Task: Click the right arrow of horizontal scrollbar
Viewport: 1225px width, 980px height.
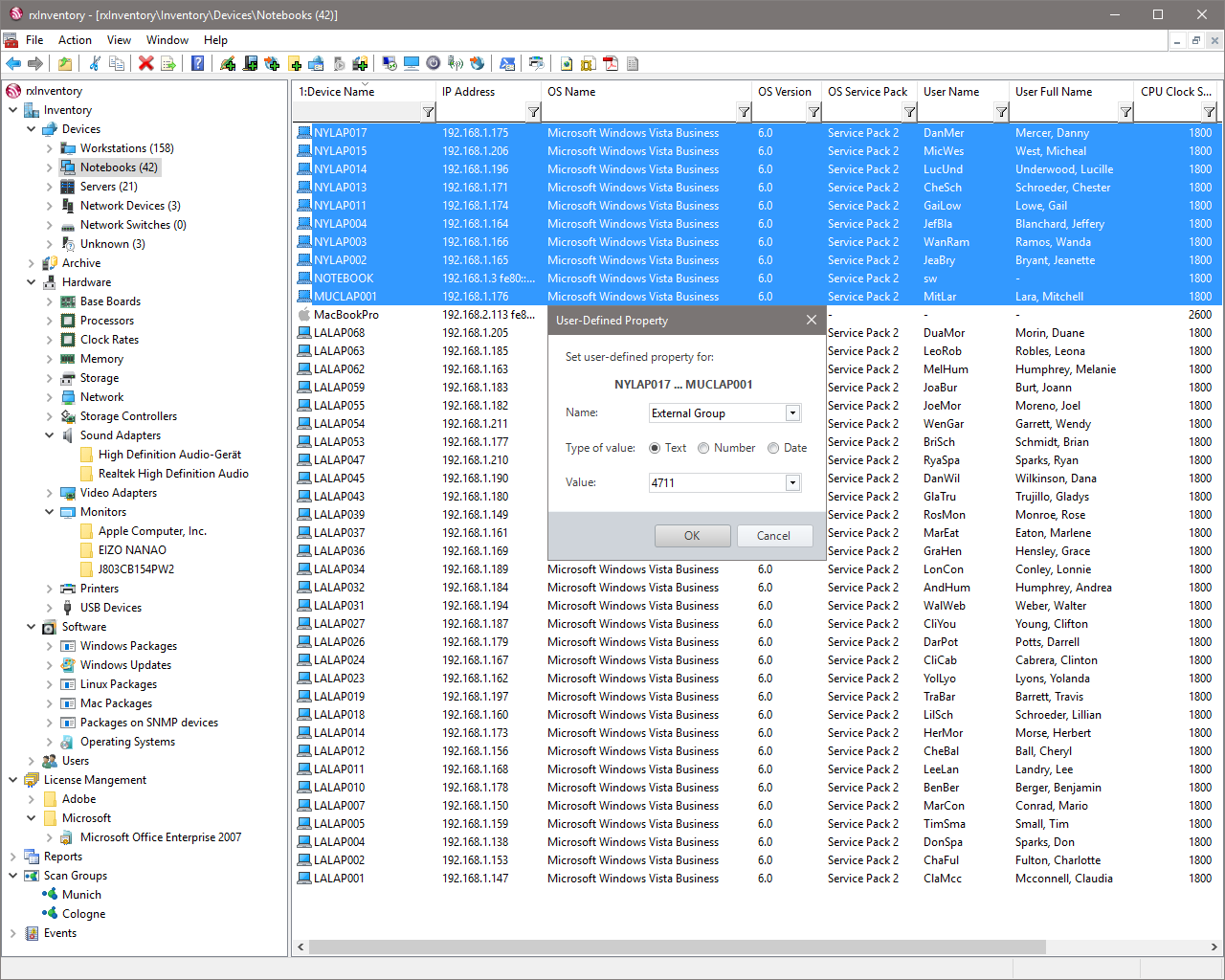Action: tap(1214, 947)
